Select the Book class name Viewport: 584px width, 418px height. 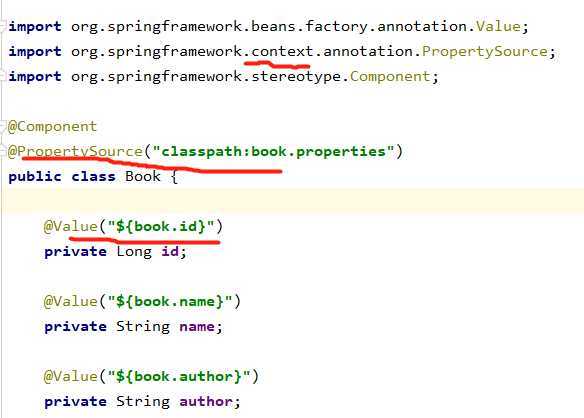click(143, 176)
